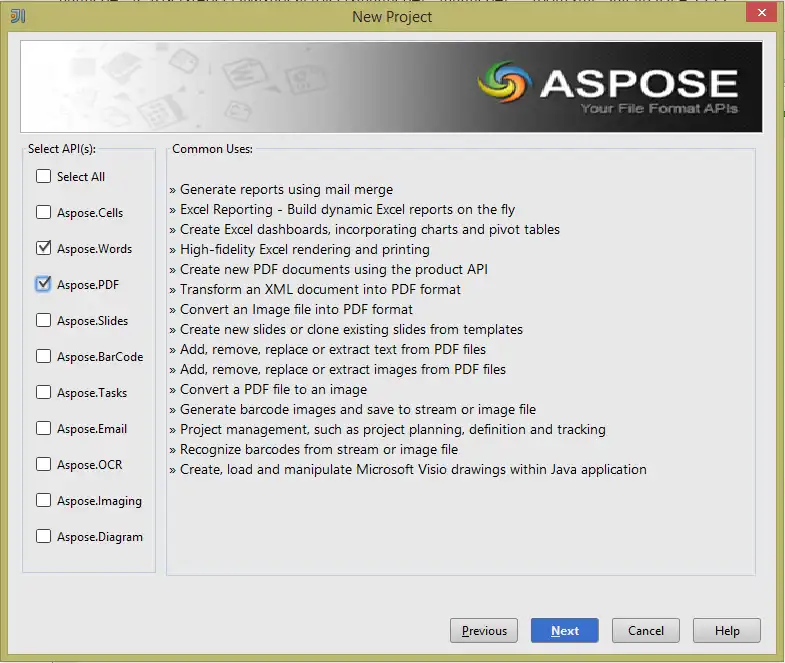Screen dimensions: 785x663
Task: Check the Select All checkbox
Action: pos(44,176)
